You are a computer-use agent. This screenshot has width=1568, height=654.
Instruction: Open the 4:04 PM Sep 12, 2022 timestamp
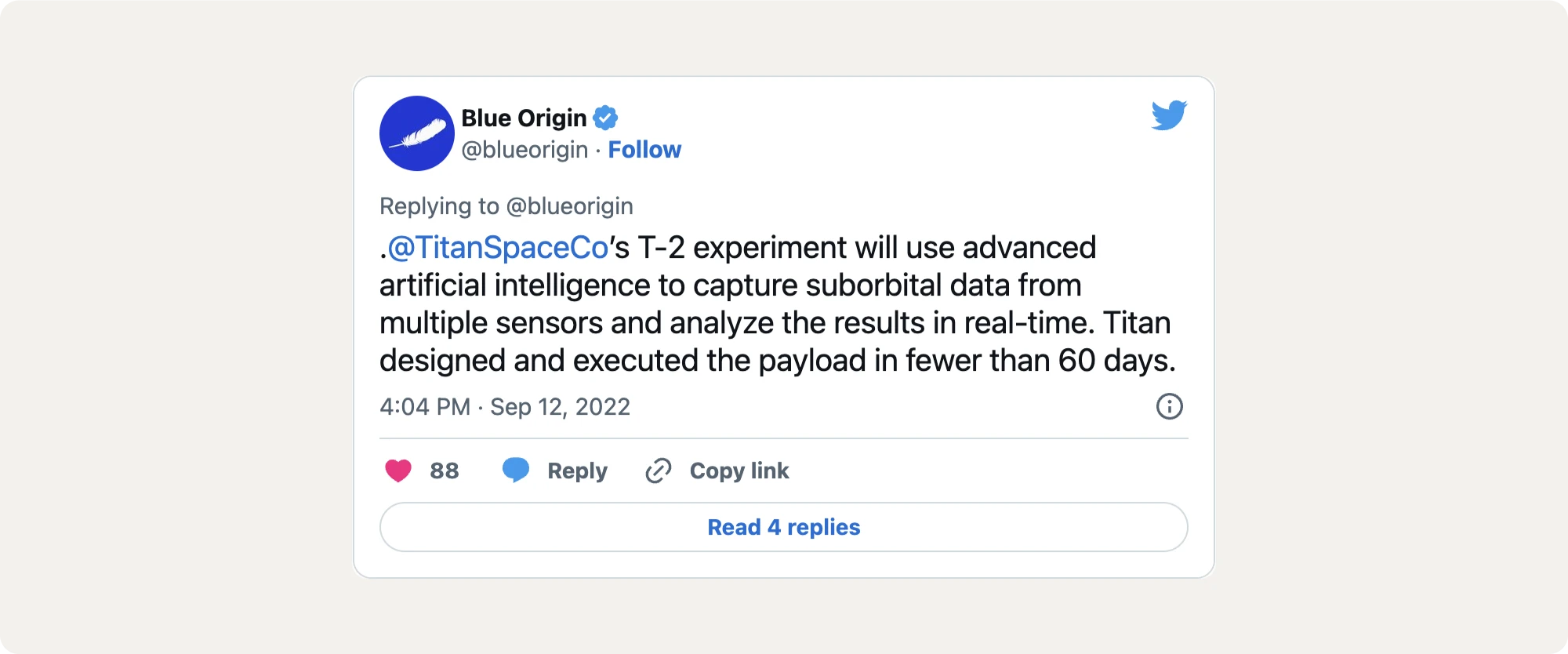coord(505,407)
